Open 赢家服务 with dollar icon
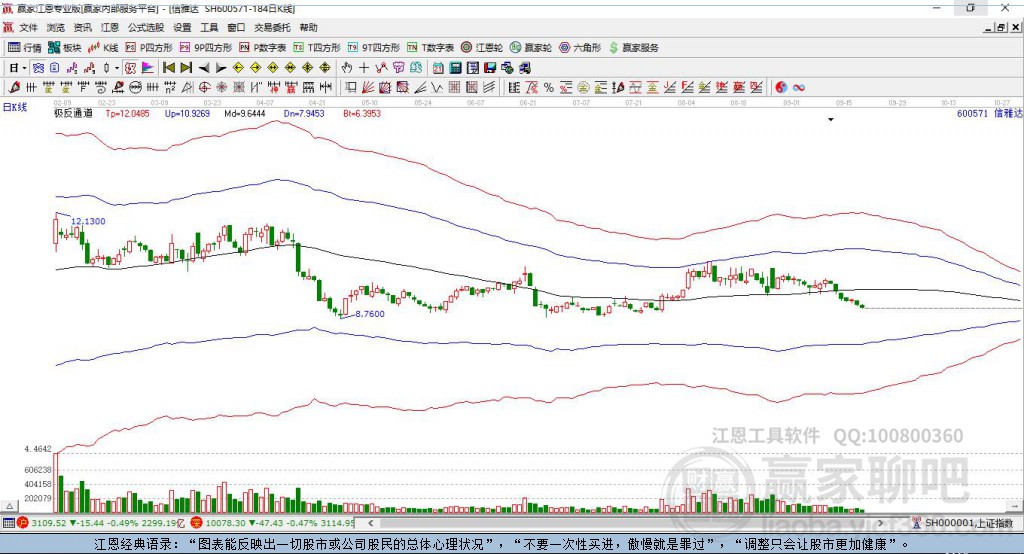The image size is (1024, 554). [633, 48]
